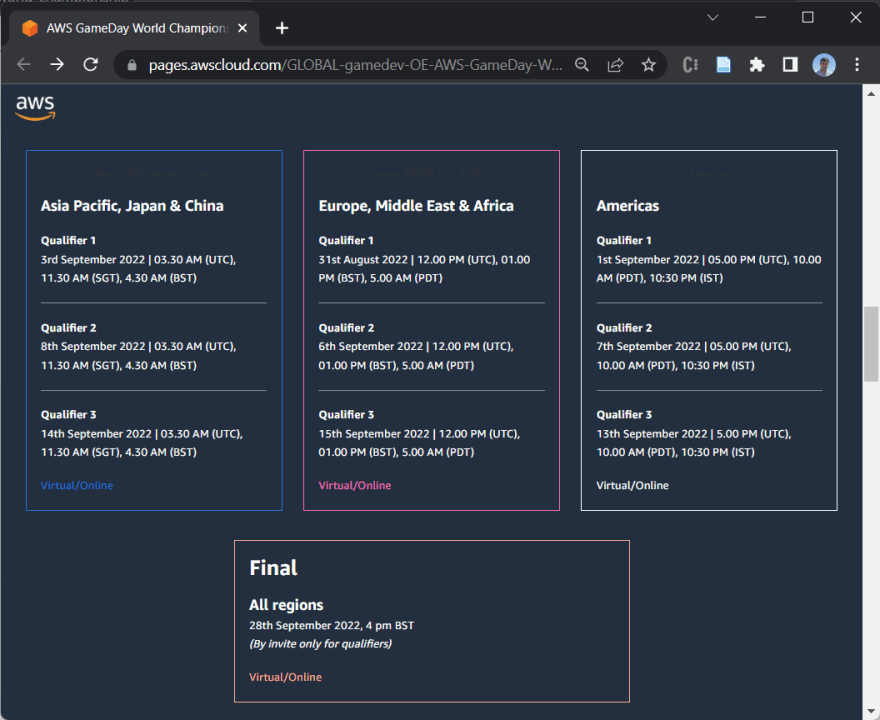Open the zoom magnifier icon in address bar
This screenshot has height=720, width=880.
coord(582,65)
